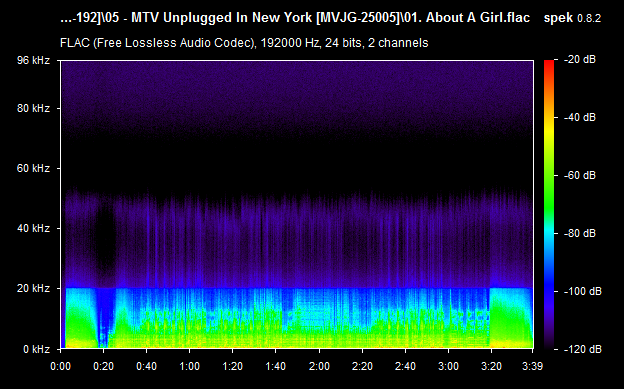Click the -20 dB legend label
624x389 pixels.
click(x=580, y=60)
